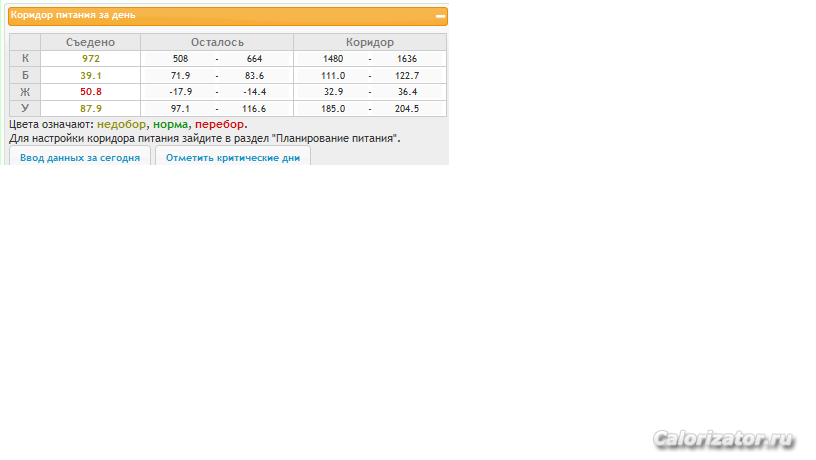816x460 pixels.
Task: Collapse the panel using the minus icon
Action: pos(440,16)
